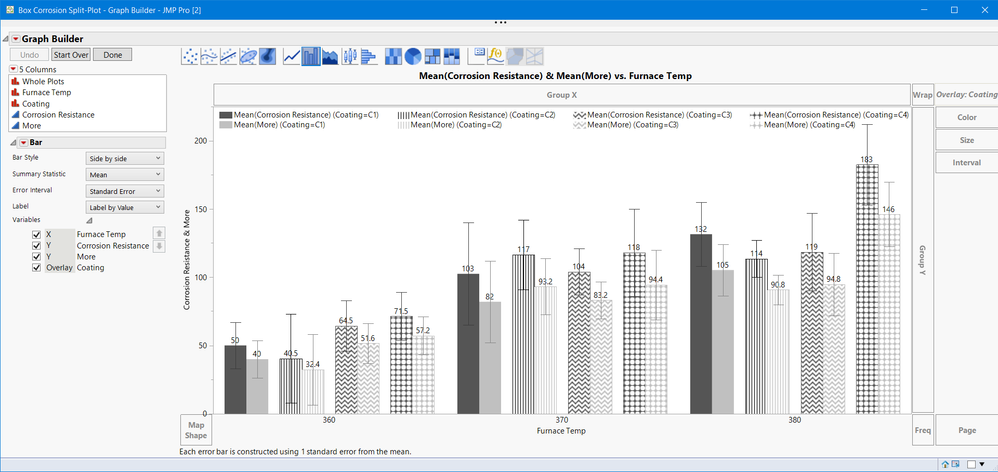Switch to the Line chart element

(292, 56)
